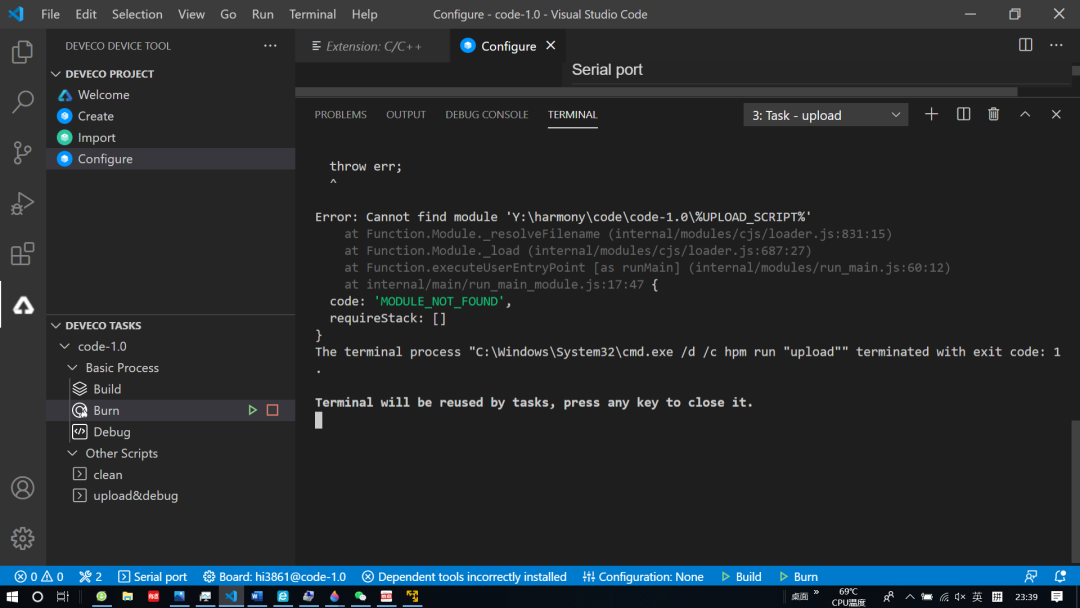Open the Manage gear icon
The image size is (1080, 608).
point(22,538)
